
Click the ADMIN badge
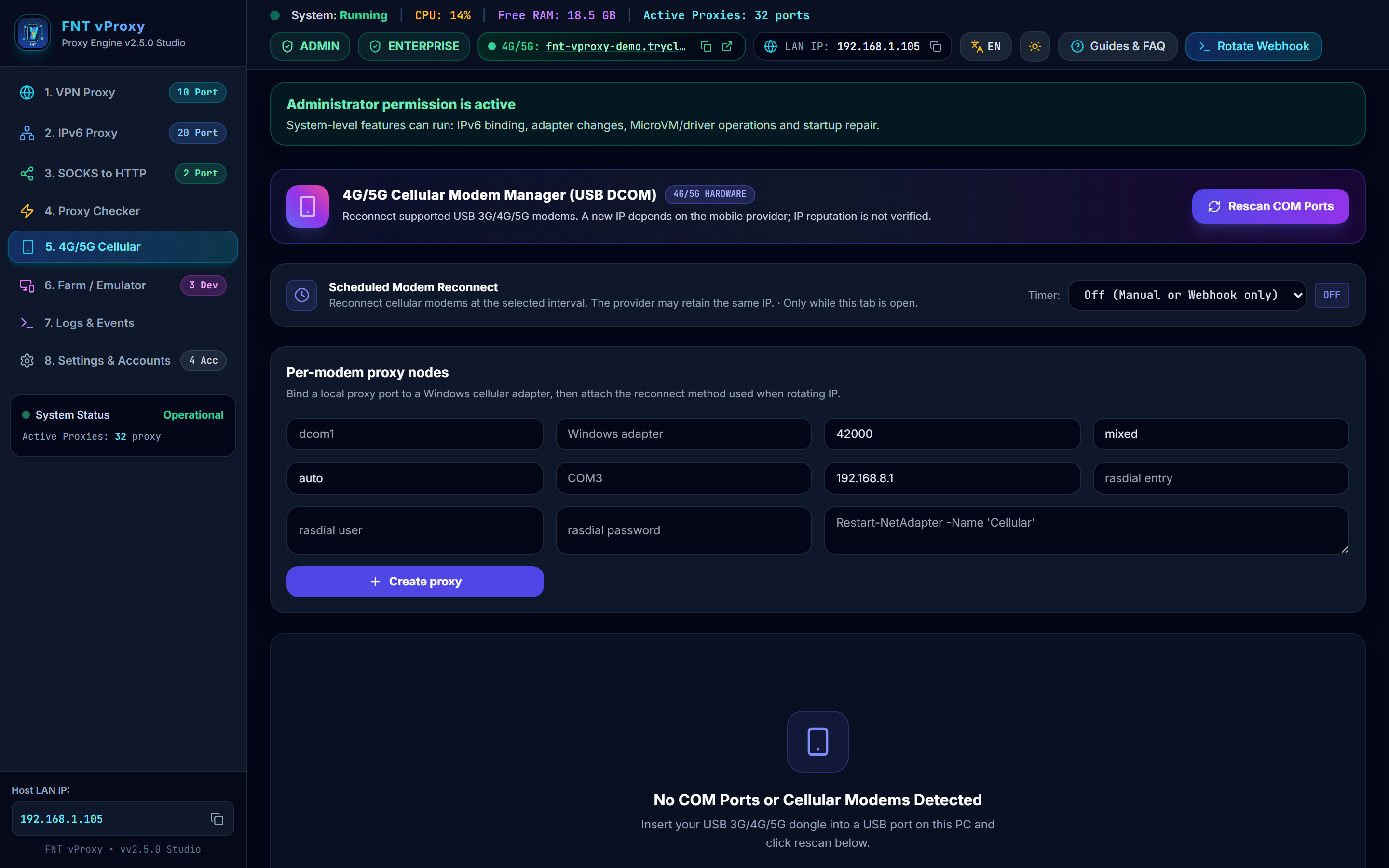[x=310, y=46]
